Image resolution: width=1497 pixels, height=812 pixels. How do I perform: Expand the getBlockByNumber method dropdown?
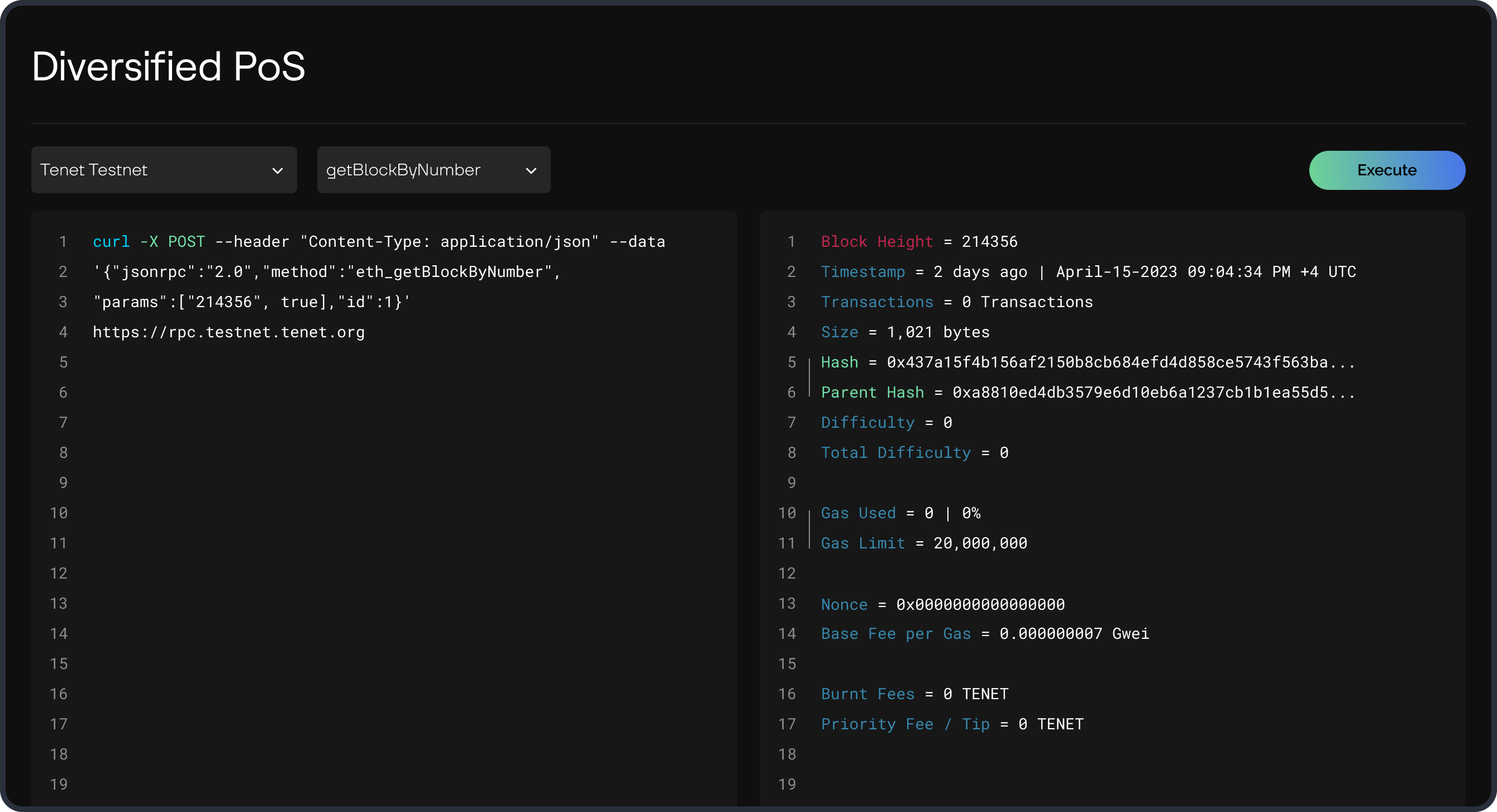[433, 170]
